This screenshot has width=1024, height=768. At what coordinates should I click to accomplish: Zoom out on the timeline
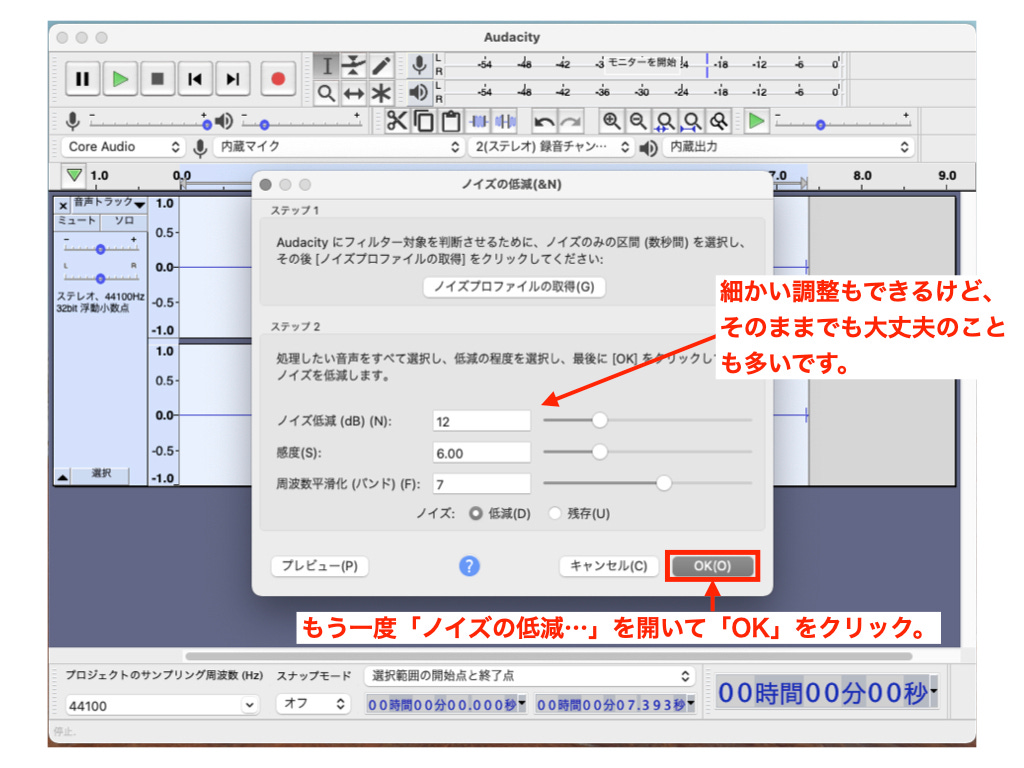tap(638, 121)
